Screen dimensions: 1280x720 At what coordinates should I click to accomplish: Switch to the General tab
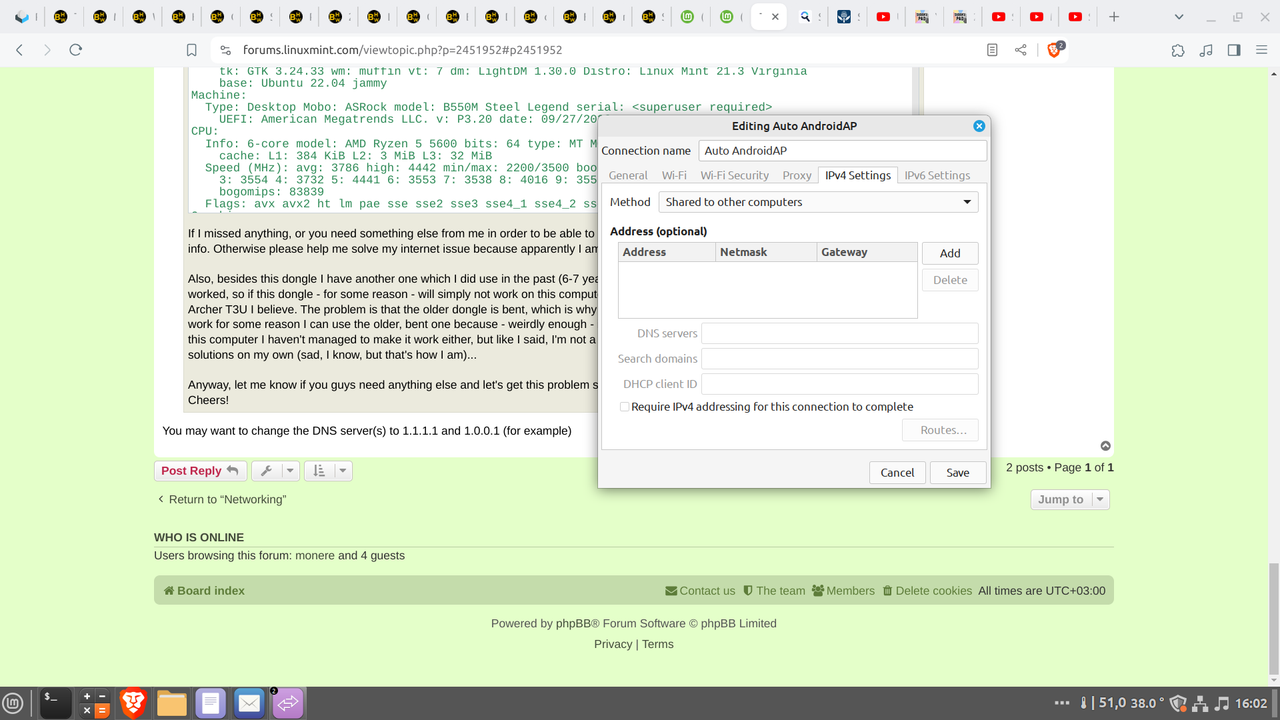point(628,175)
